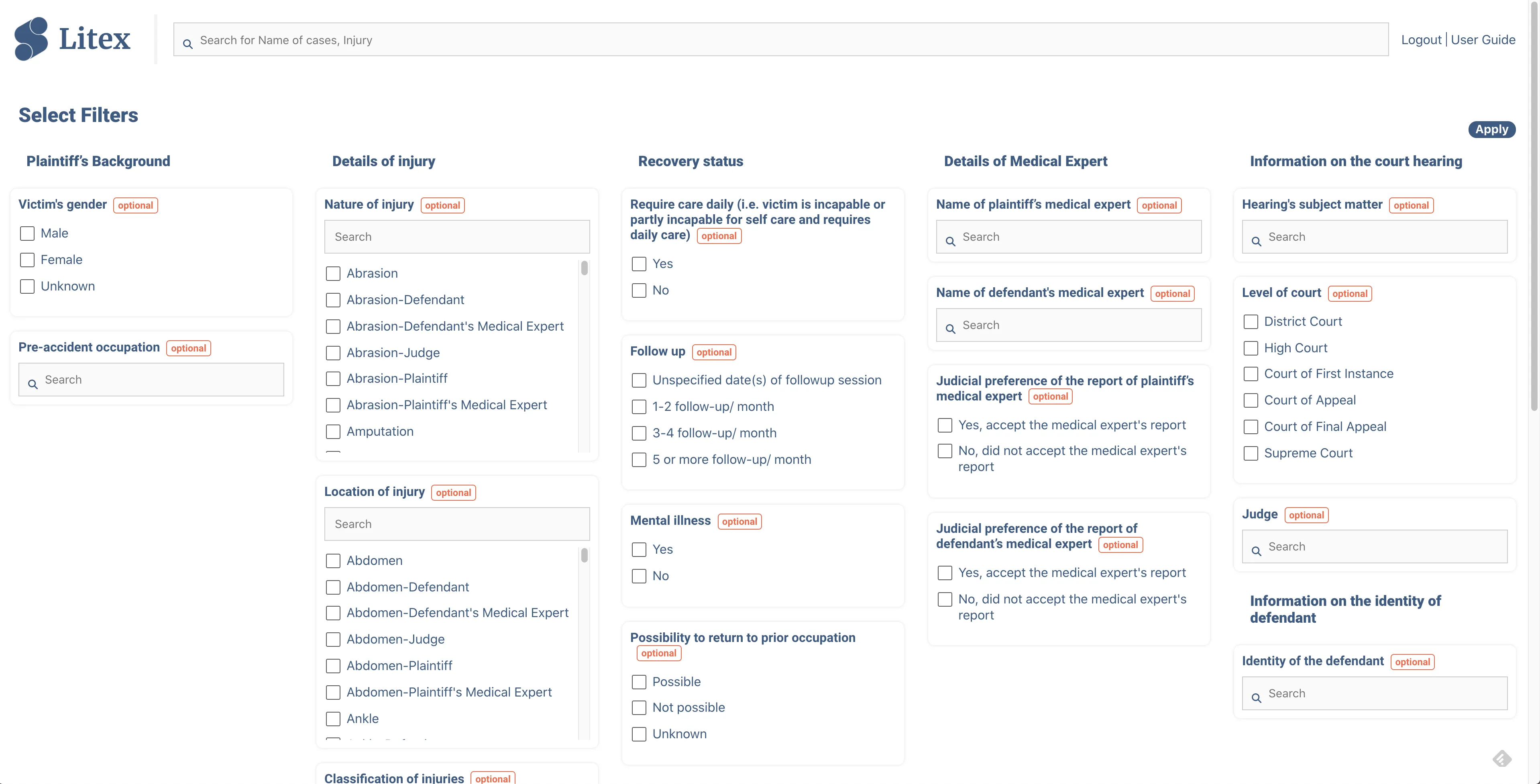Image resolution: width=1540 pixels, height=784 pixels.
Task: Click the Pre-accident occupation search field
Action: point(151,380)
